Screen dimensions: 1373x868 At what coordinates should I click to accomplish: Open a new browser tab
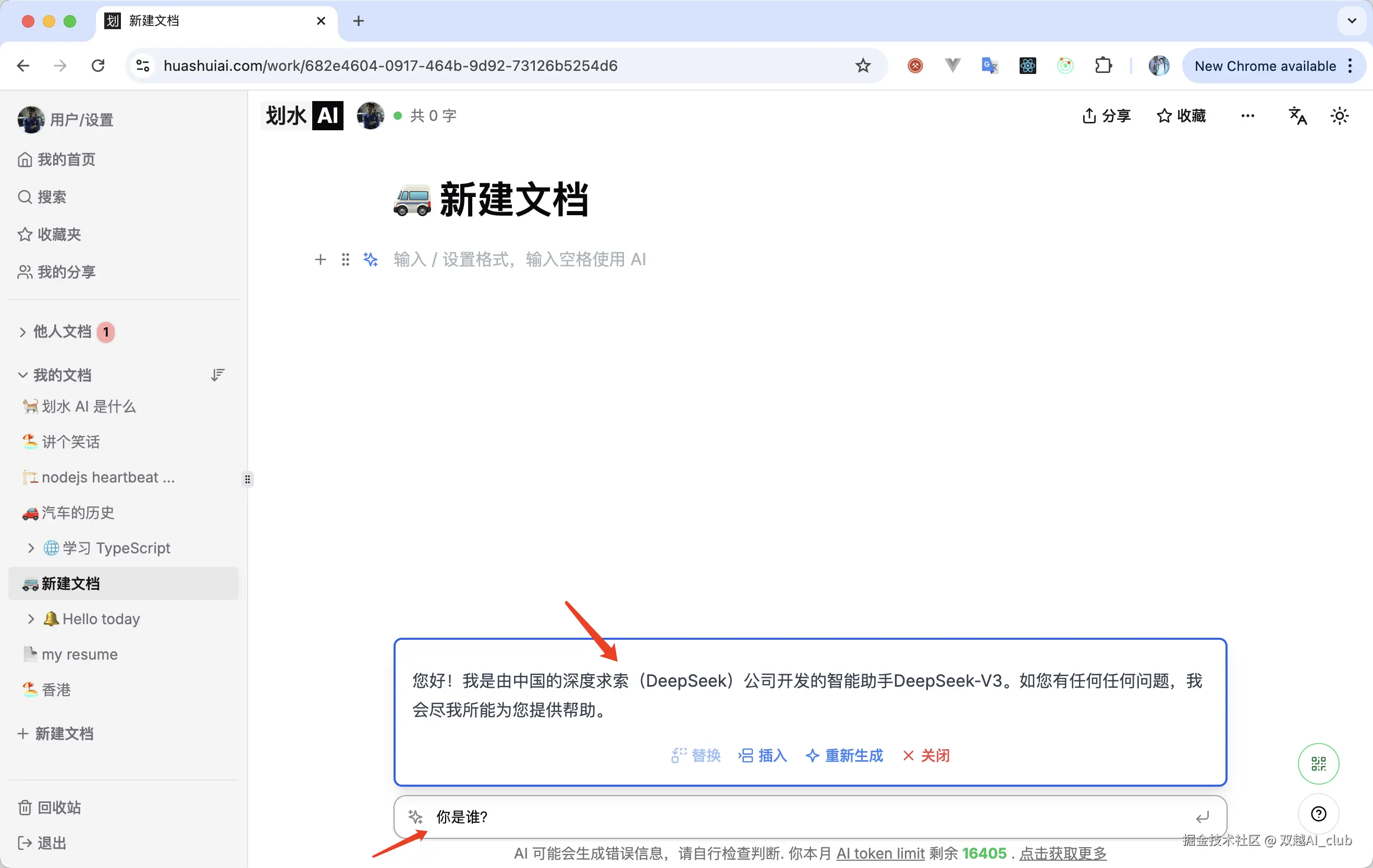point(359,21)
